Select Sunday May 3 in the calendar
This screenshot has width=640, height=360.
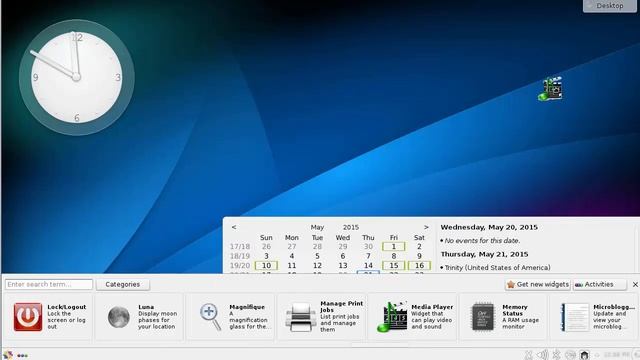tap(266, 256)
